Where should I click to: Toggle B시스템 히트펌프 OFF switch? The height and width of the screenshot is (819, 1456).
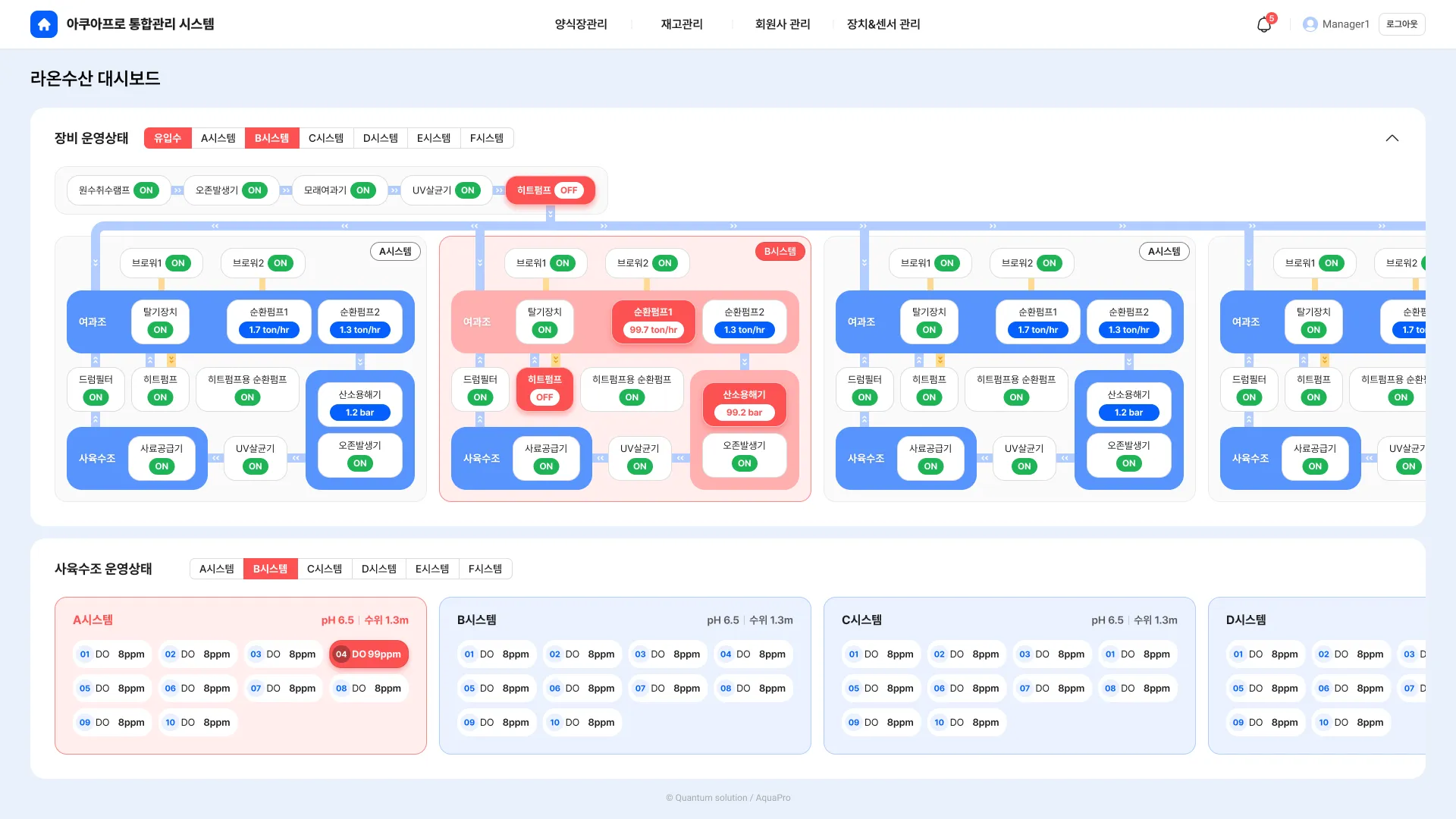pyautogui.click(x=544, y=397)
